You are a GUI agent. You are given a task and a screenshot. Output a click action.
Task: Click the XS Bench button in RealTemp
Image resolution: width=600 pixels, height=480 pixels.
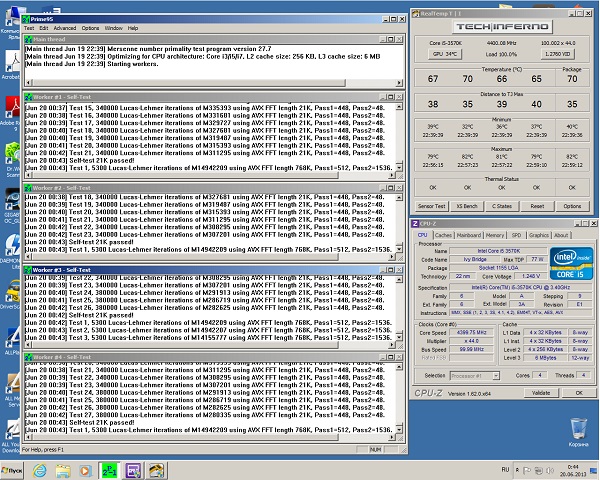pyautogui.click(x=467, y=206)
